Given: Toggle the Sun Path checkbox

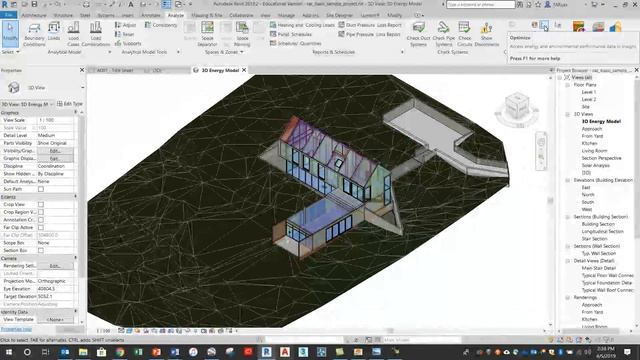Looking at the screenshot, I should (x=41, y=189).
